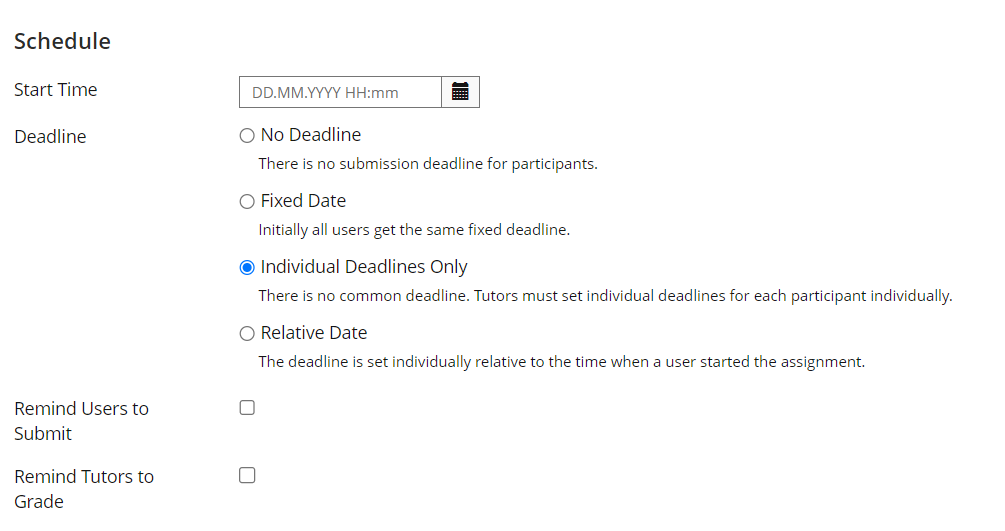The width and height of the screenshot is (1005, 531).
Task: Click the Individual Deadlines Only option text
Action: pyautogui.click(x=364, y=267)
